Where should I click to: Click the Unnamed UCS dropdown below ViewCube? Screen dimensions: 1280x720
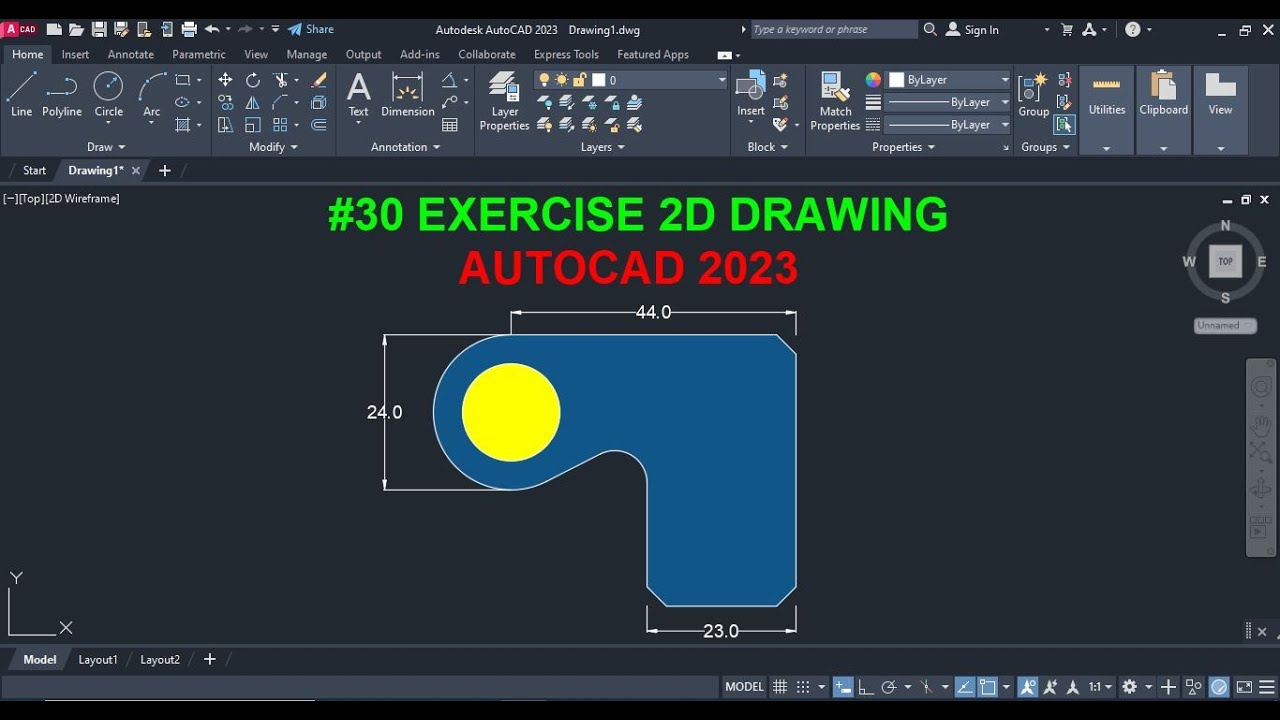[1225, 326]
